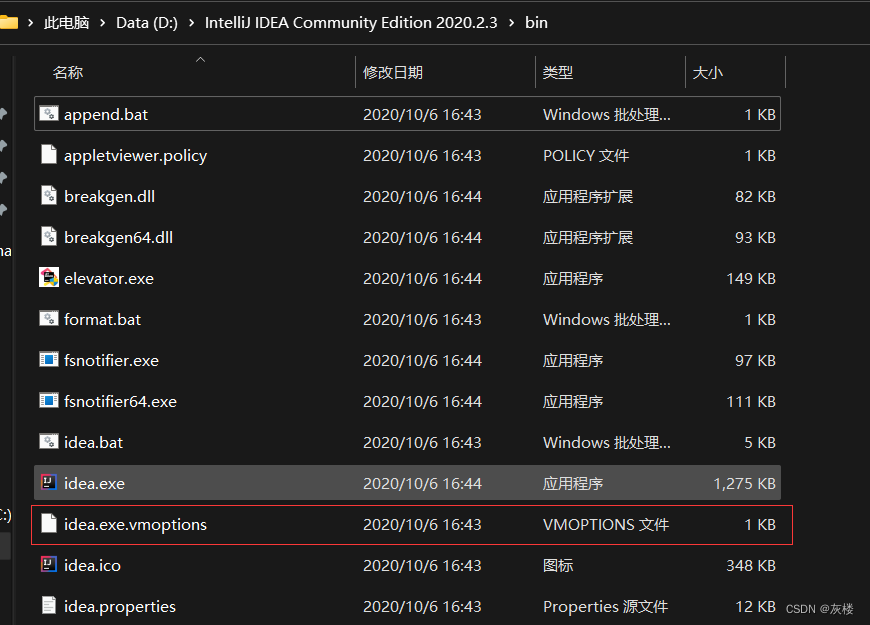Click the idea.exe application icon
870x625 pixels.
(x=49, y=483)
